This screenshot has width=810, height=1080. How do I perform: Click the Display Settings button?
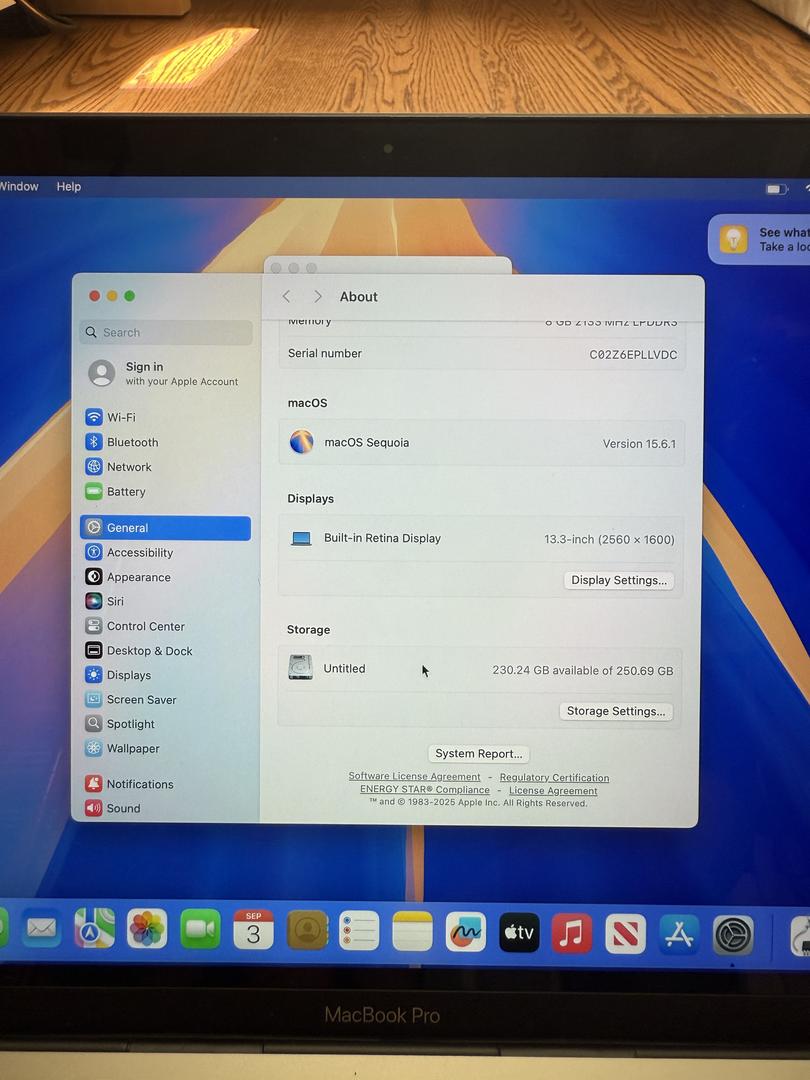coord(619,580)
